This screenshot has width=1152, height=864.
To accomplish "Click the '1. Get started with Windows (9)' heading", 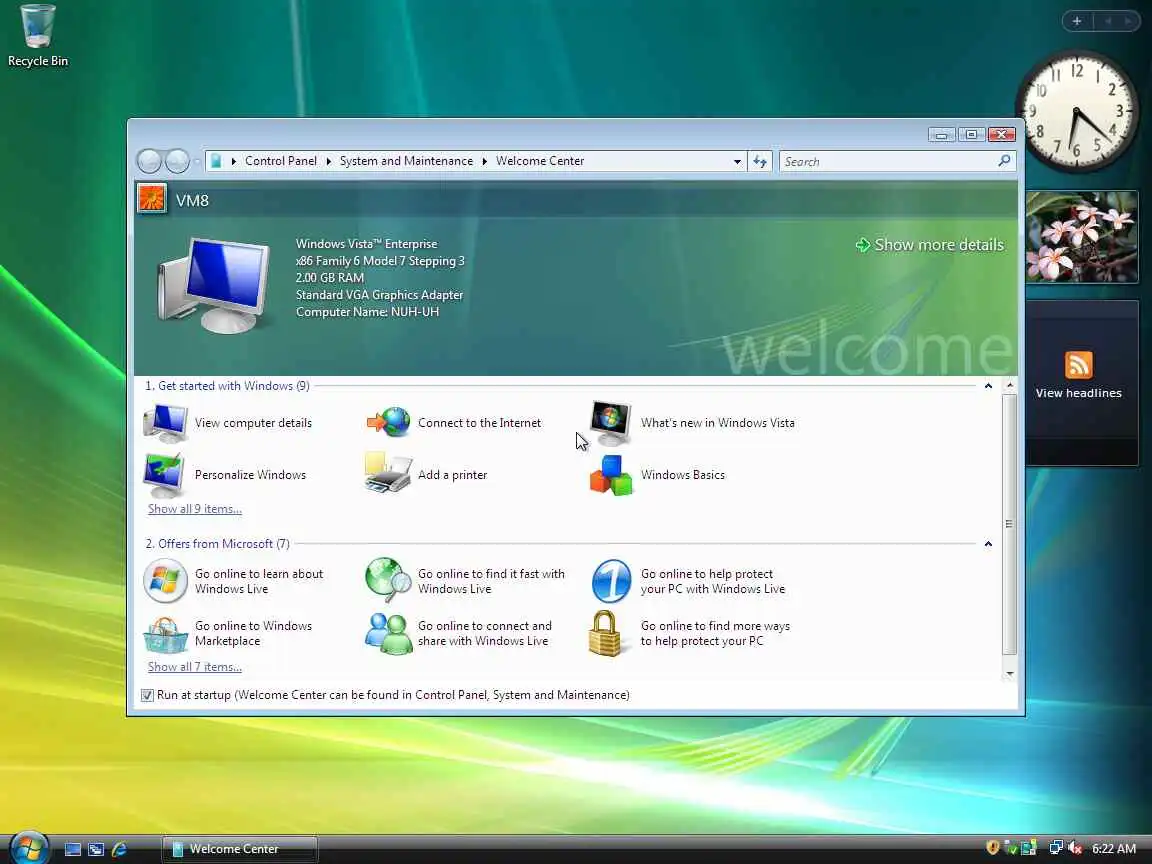I will pyautogui.click(x=227, y=386).
